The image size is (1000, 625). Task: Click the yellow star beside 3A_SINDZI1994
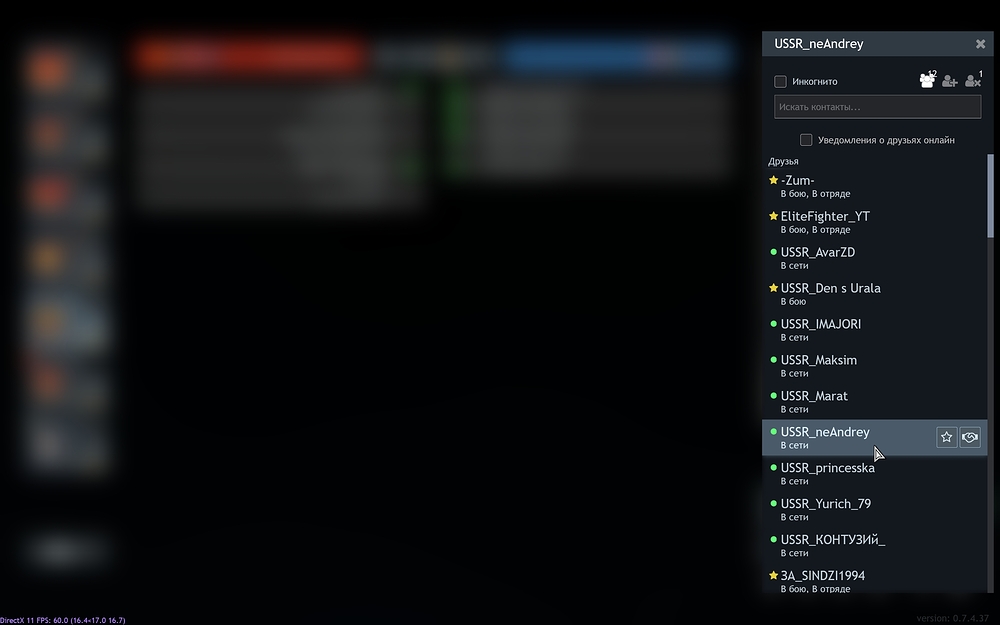pyautogui.click(x=773, y=576)
